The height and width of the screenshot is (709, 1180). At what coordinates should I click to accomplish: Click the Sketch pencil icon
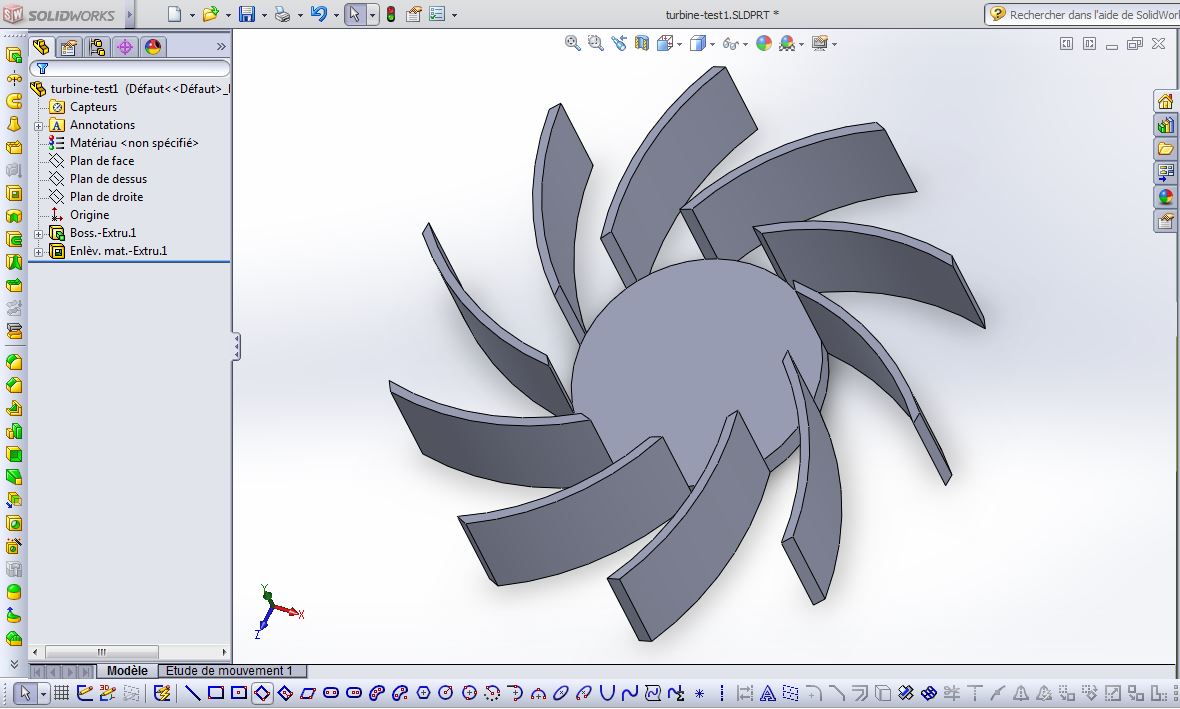pyautogui.click(x=84, y=692)
